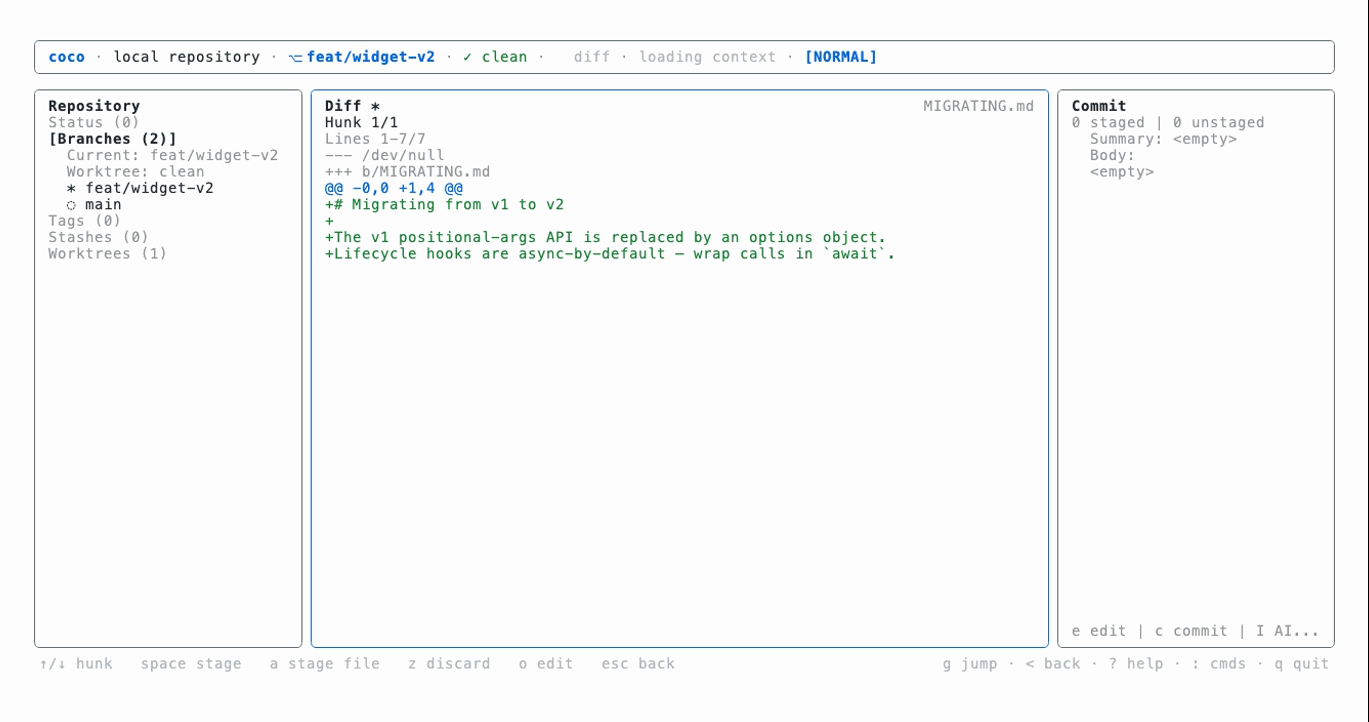This screenshot has height=722, width=1369.
Task: Click 'local repository' in header bar
Action: point(187,57)
